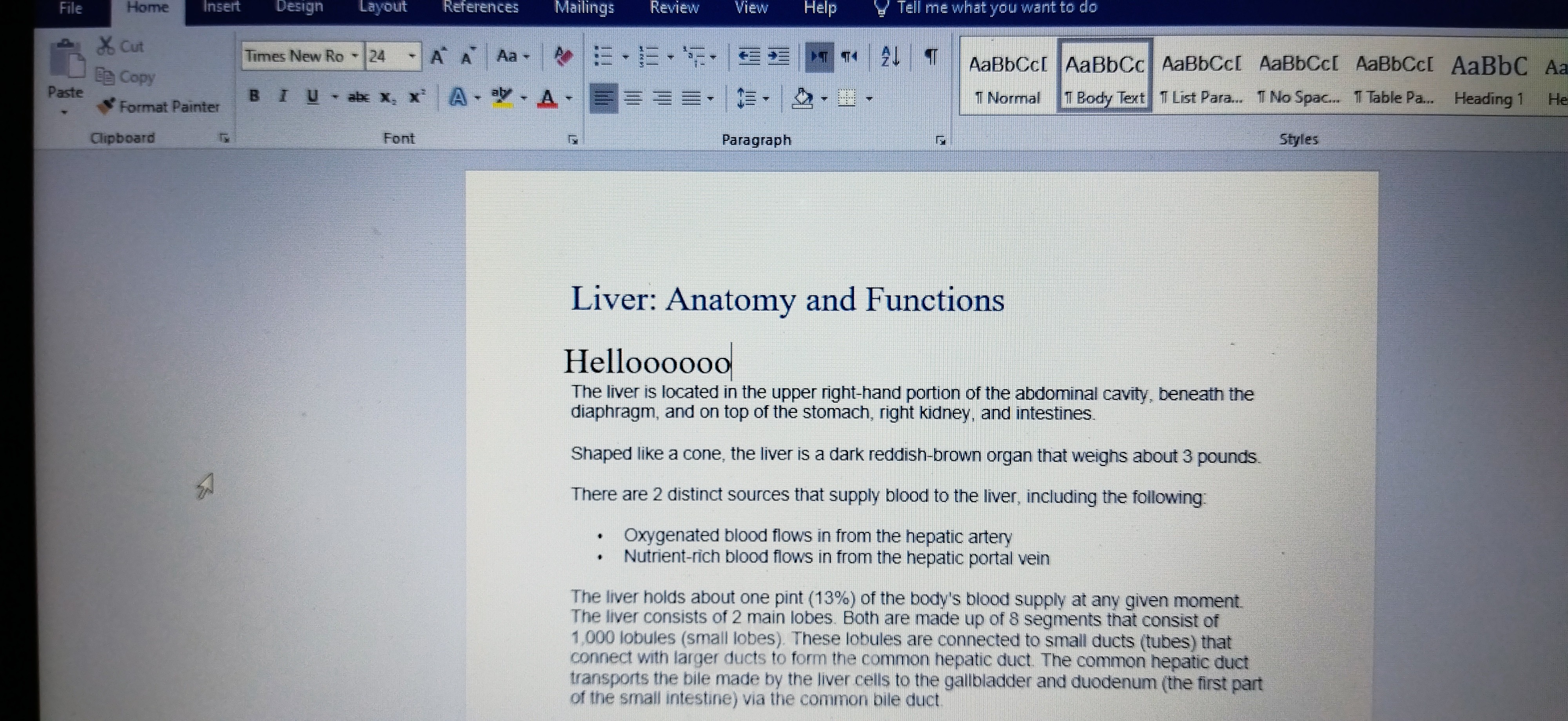Screen dimensions: 1568x721
Task: Open the Review tab
Action: point(674,8)
